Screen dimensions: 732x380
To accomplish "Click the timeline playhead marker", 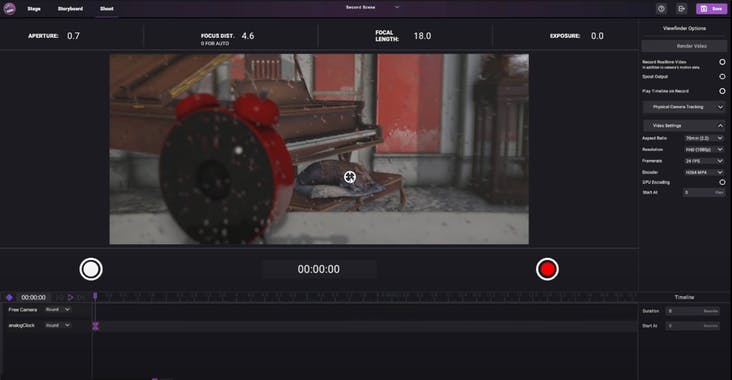I will 95,296.
